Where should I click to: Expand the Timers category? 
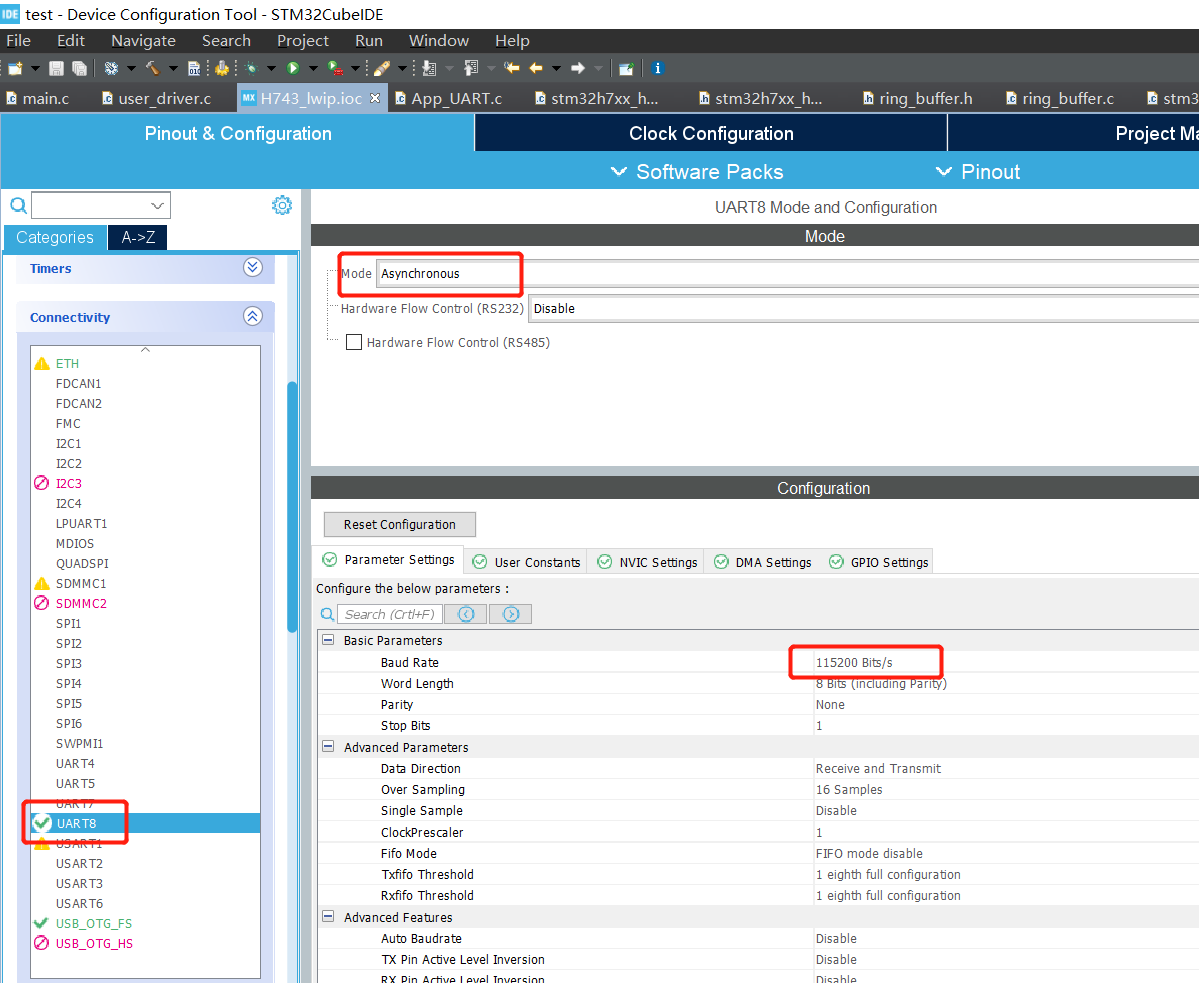[x=253, y=268]
